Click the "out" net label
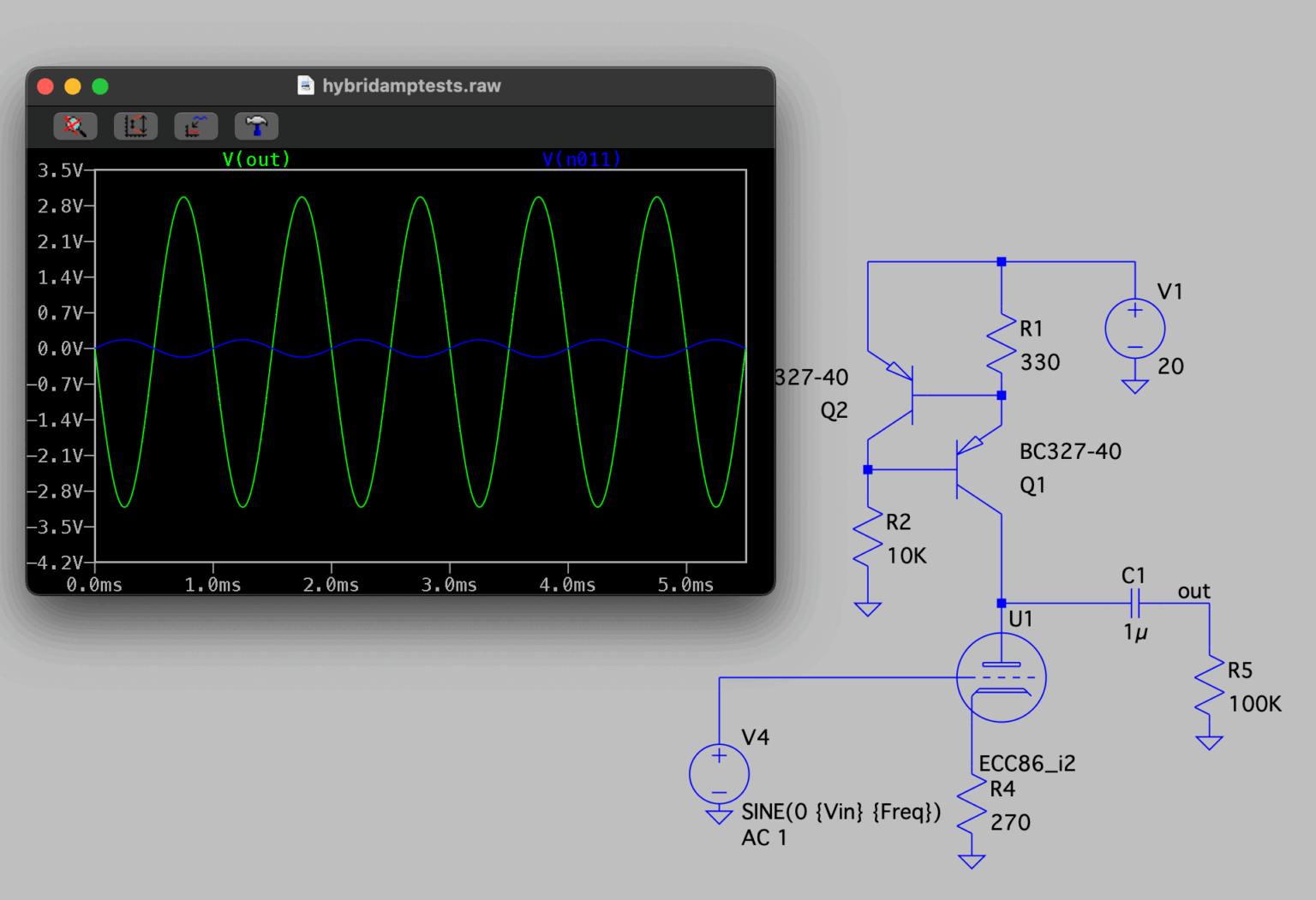Viewport: 1316px width, 900px height. 1193,591
